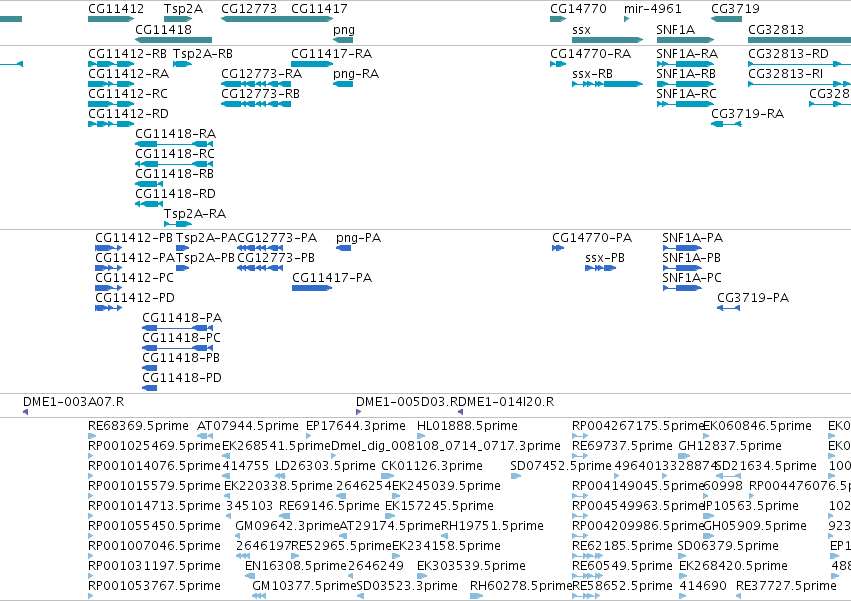Open EST RE68369.5prime
The image size is (851, 601).
pyautogui.click(x=138, y=426)
